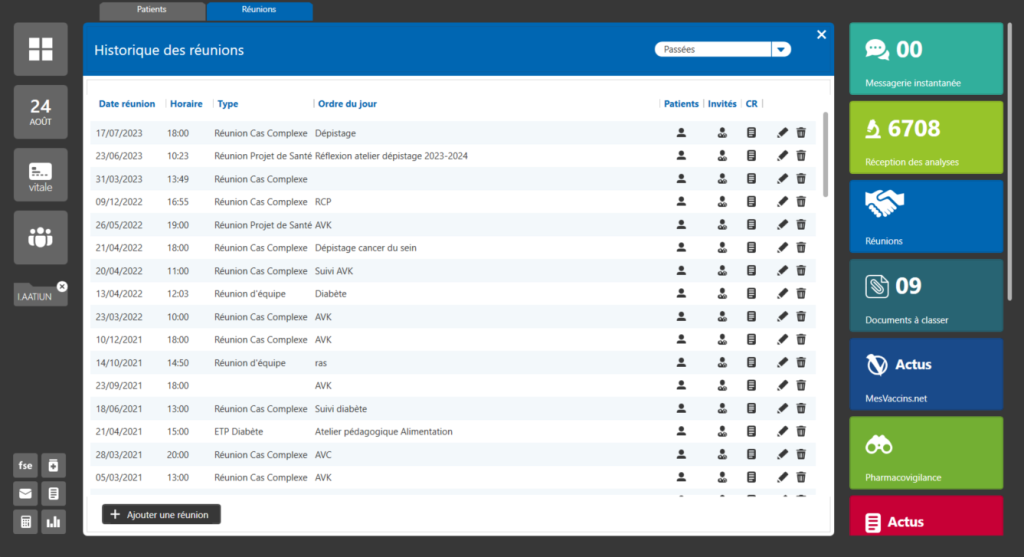The width and height of the screenshot is (1024, 557).
Task: Sort by Date réunion column header
Action: point(126,104)
